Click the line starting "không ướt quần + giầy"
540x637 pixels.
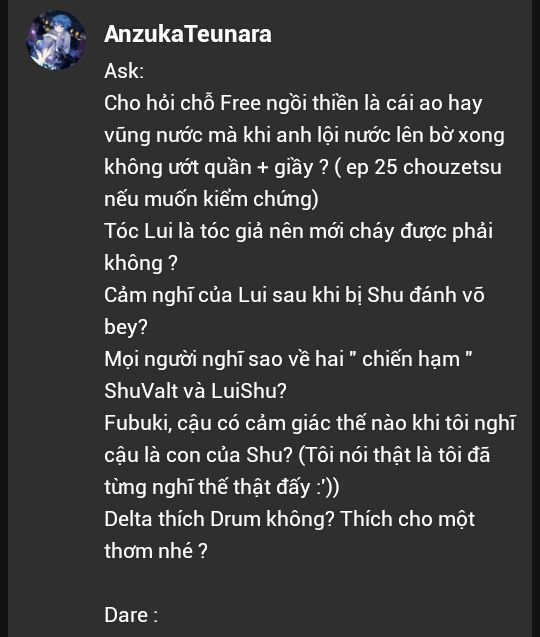pos(303,167)
